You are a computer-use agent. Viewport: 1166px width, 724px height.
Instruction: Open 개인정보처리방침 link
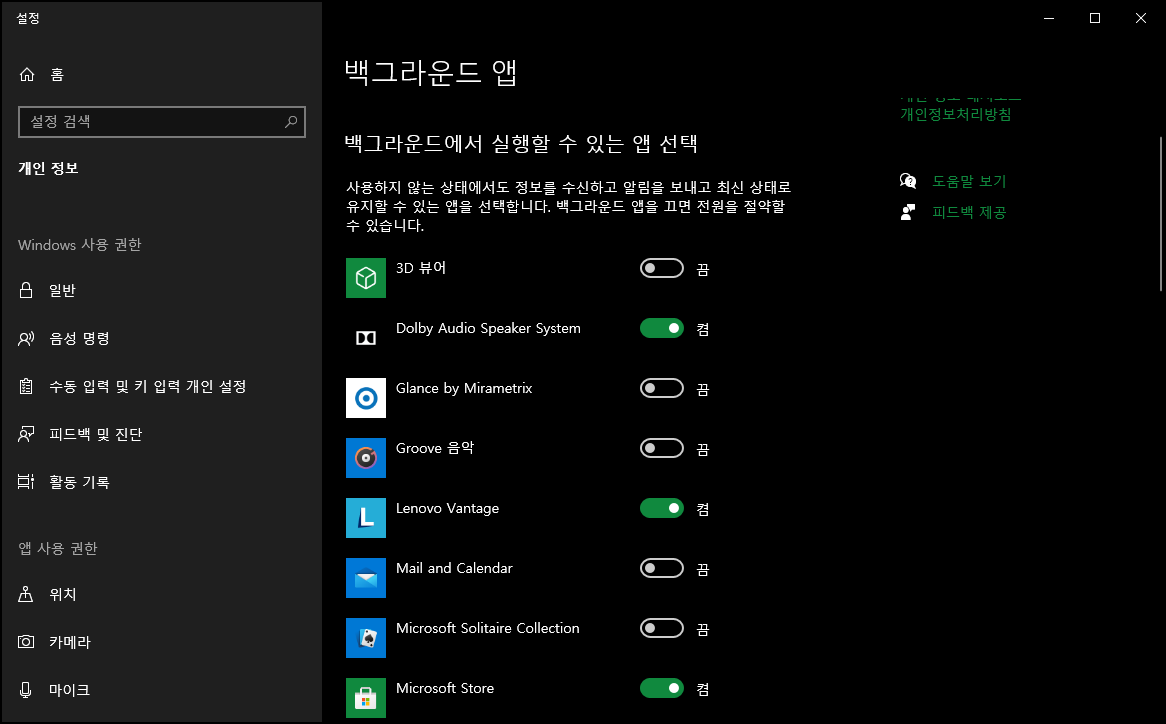956,114
